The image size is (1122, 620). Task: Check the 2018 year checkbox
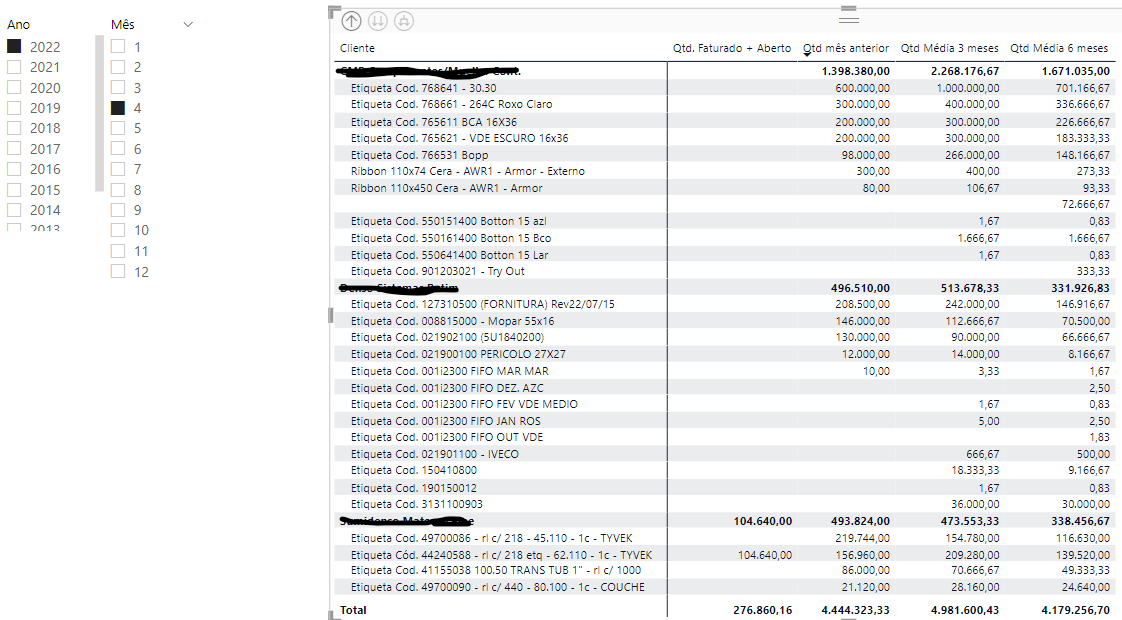(14, 127)
